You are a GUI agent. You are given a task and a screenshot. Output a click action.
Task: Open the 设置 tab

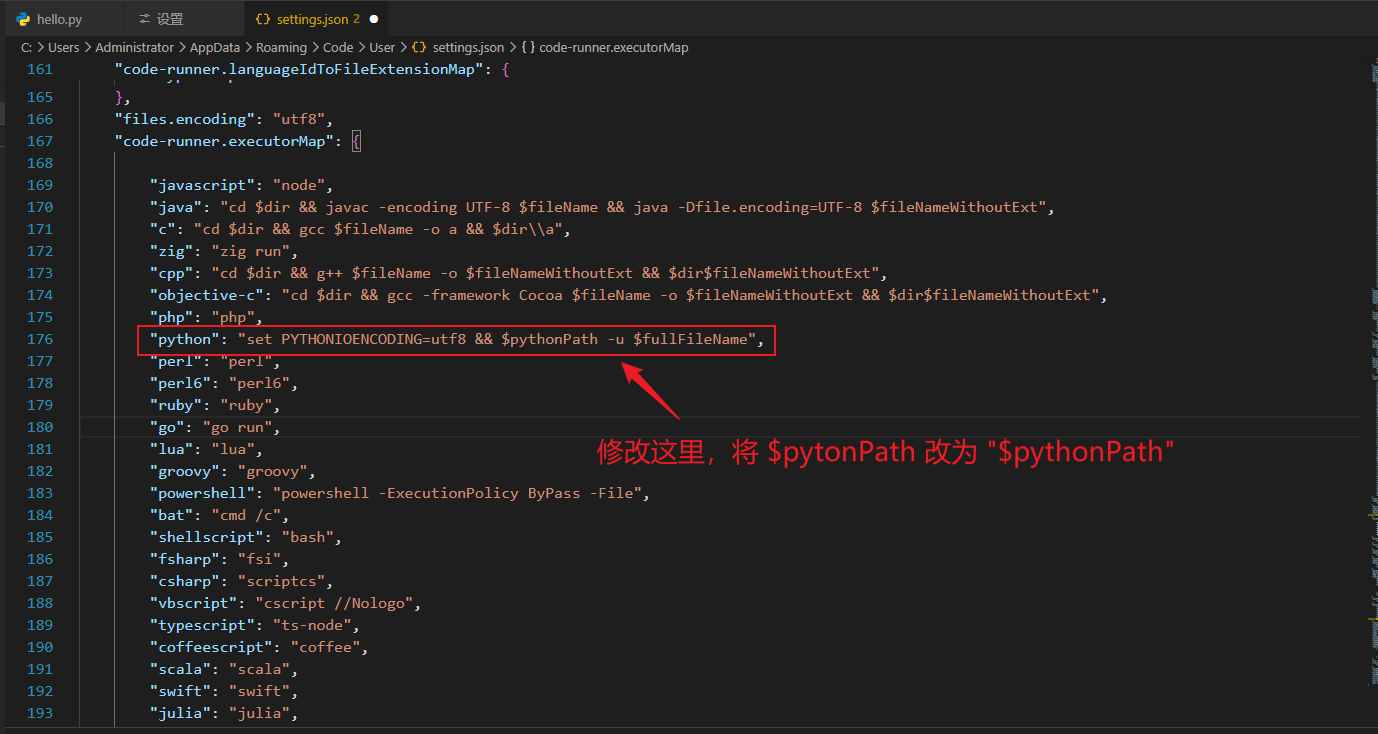[171, 19]
